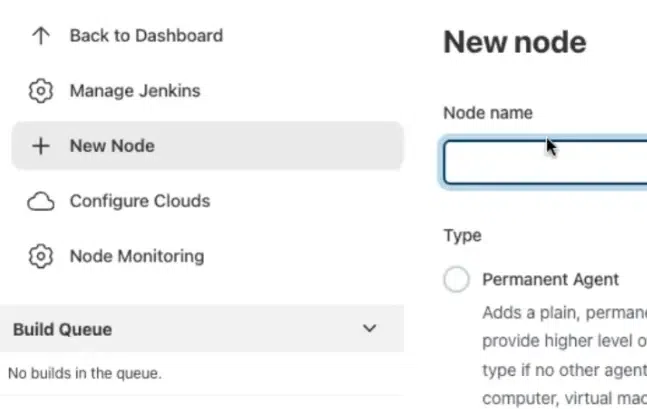Click the plus icon beside New Node
This screenshot has height=409, width=647.
pos(40,146)
